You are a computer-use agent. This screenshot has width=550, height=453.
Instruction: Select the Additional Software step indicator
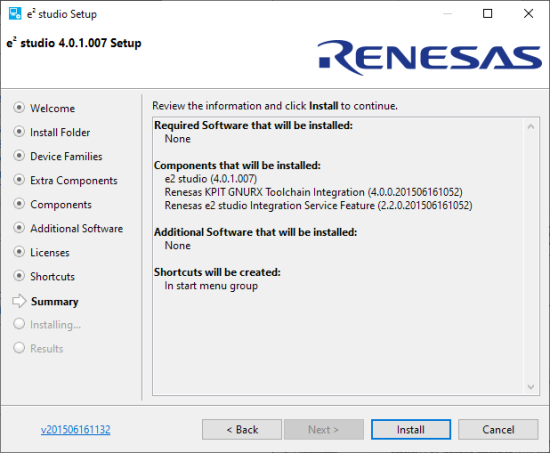click(19, 228)
